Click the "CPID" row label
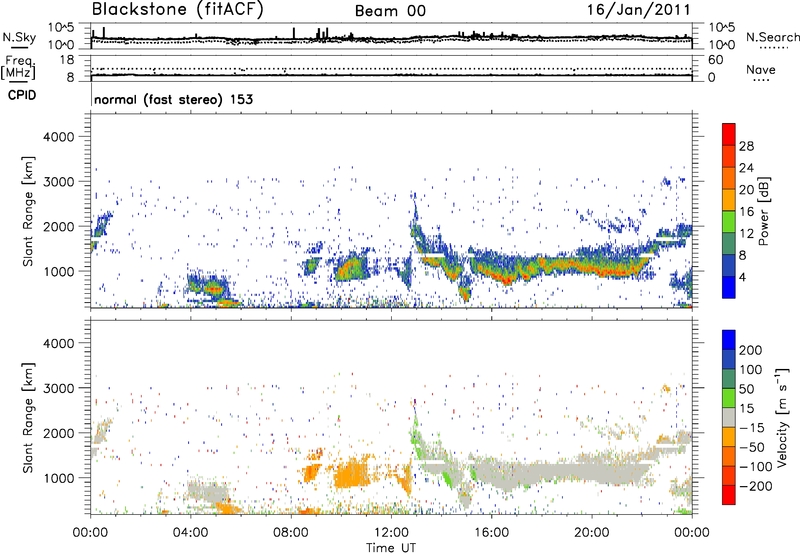Screen dimensions: 800x554 point(22,95)
